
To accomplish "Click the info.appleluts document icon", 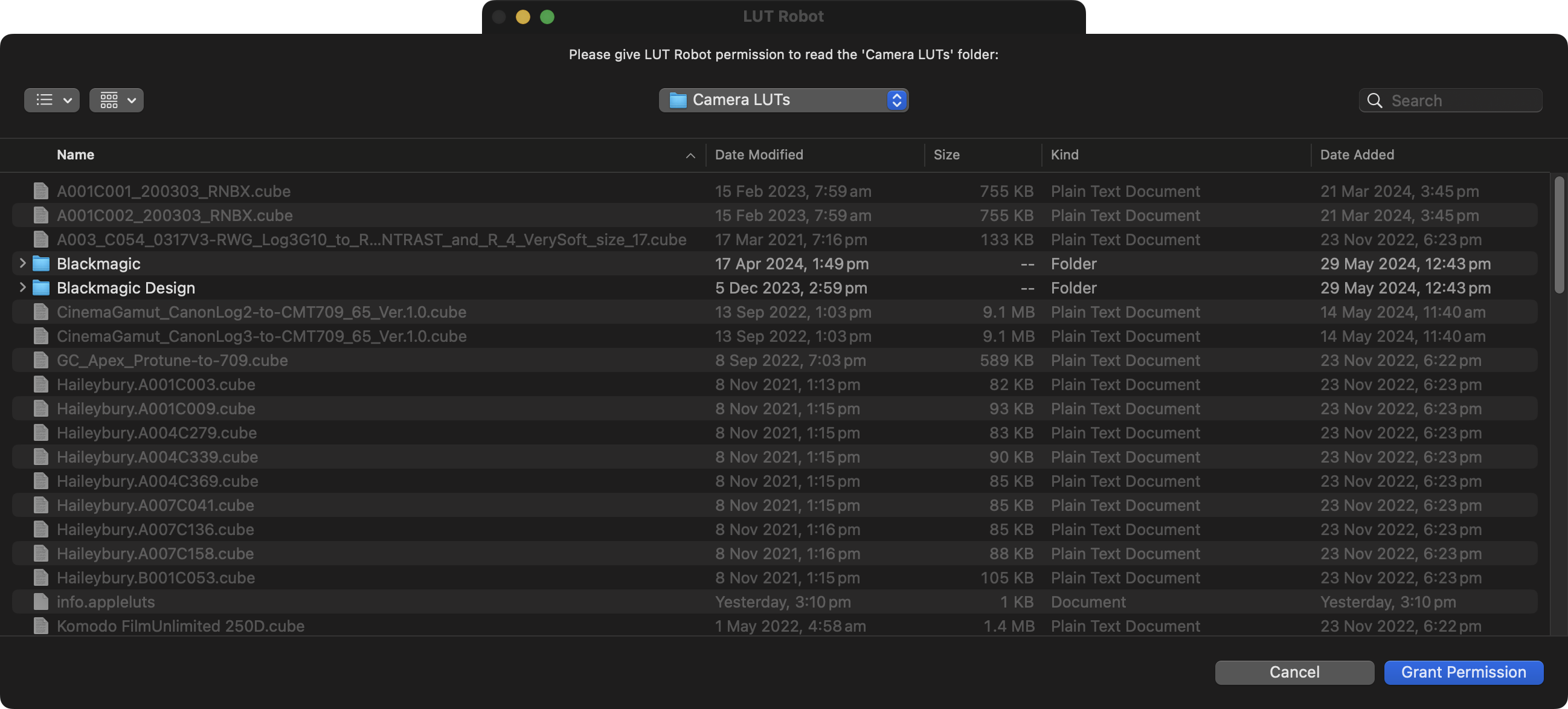I will coord(41,602).
